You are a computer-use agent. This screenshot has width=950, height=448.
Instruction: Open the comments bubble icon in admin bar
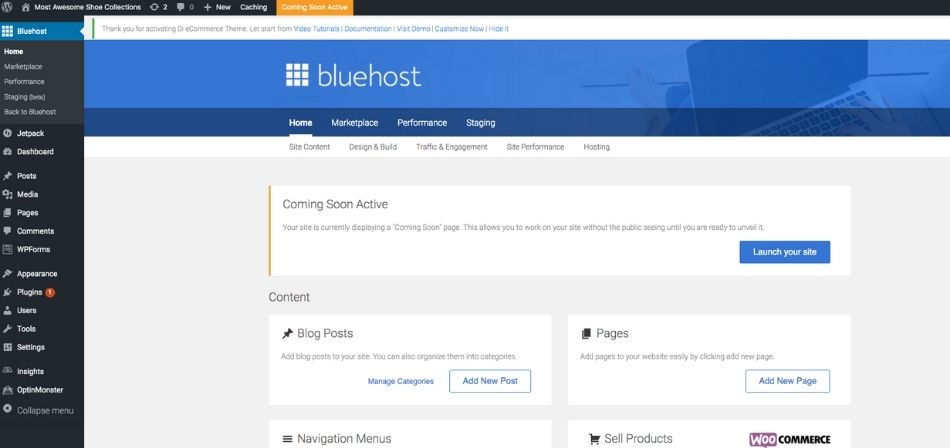(x=181, y=7)
